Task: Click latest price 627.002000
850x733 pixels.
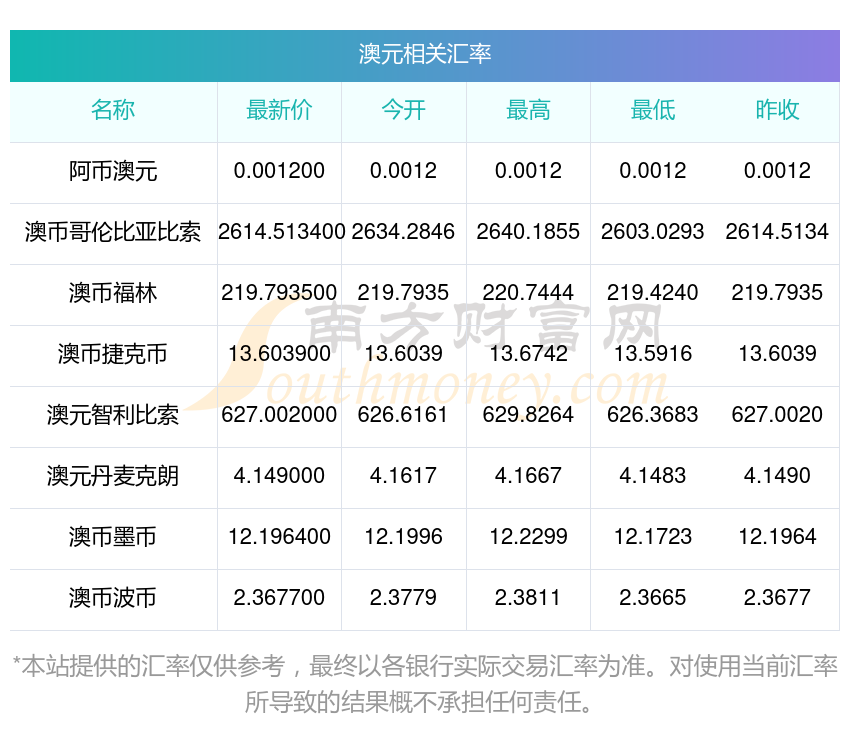Action: click(x=279, y=415)
